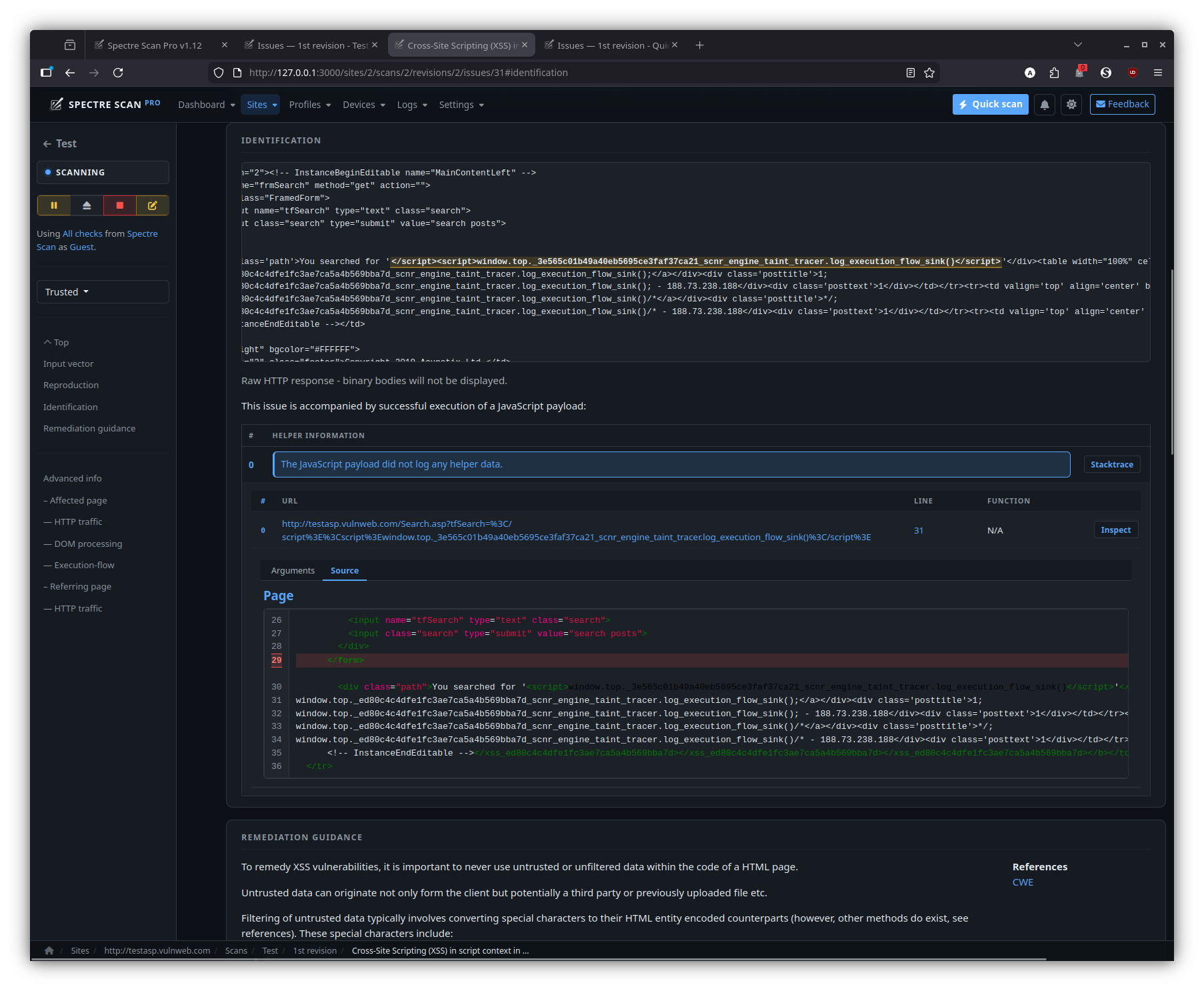This screenshot has width=1204, height=991.
Task: Stop the scan with the red square icon
Action: point(120,205)
